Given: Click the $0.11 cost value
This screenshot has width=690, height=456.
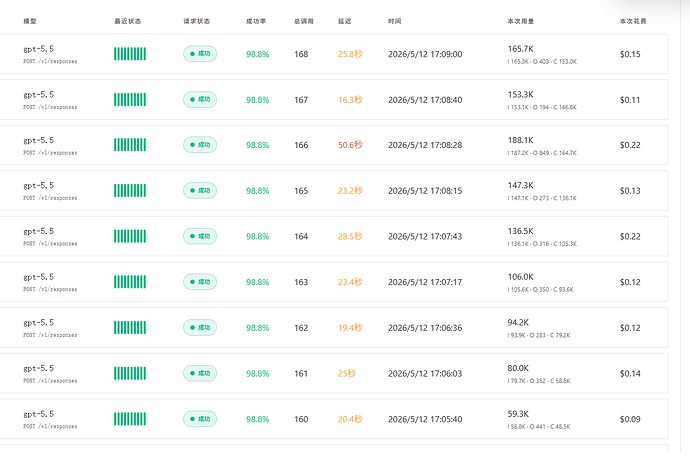Looking at the screenshot, I should click(x=630, y=100).
